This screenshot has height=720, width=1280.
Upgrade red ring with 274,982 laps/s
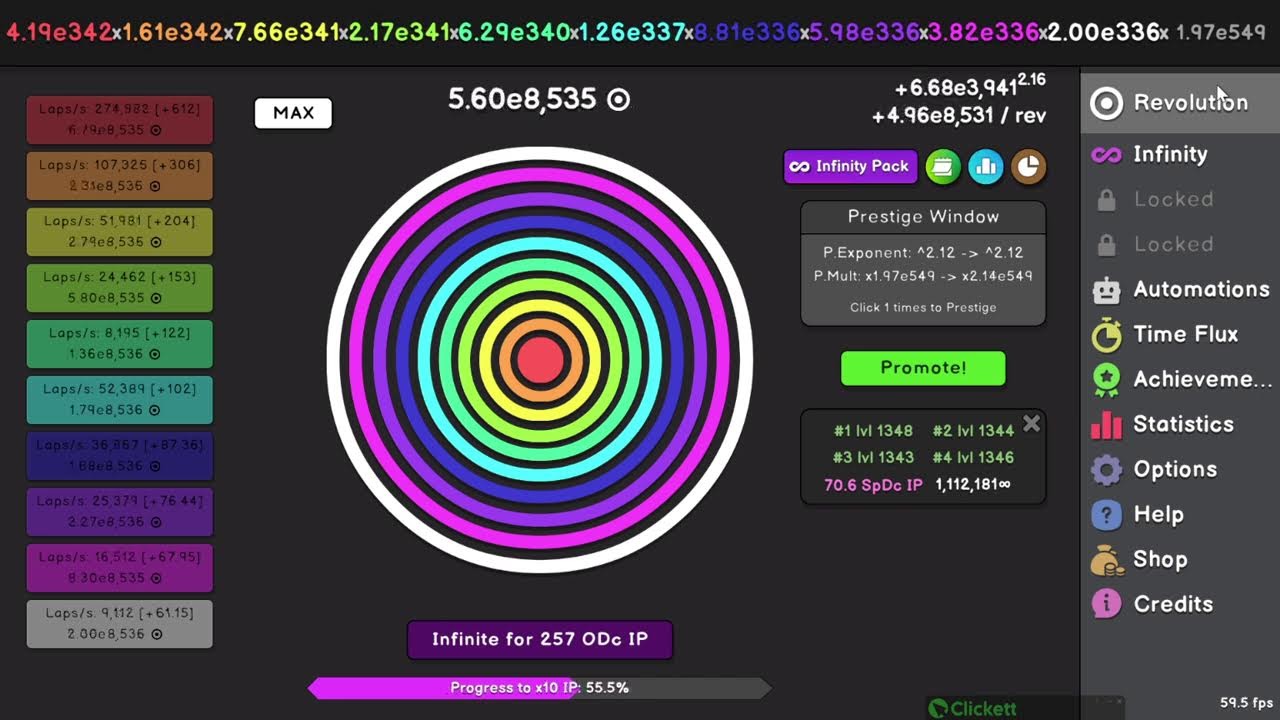click(x=120, y=120)
